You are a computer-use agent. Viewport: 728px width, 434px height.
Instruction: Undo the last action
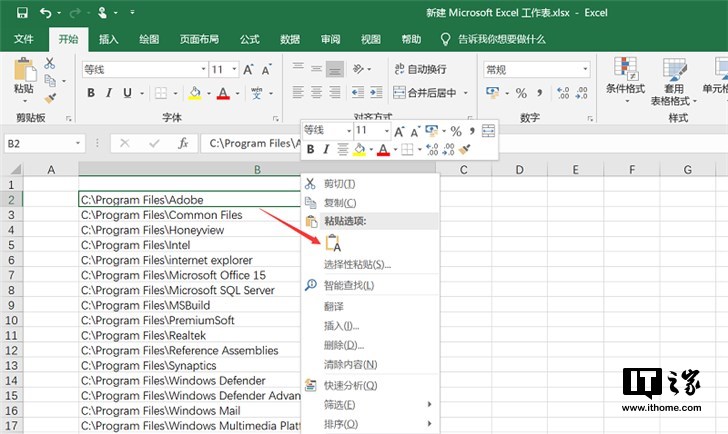click(x=46, y=13)
